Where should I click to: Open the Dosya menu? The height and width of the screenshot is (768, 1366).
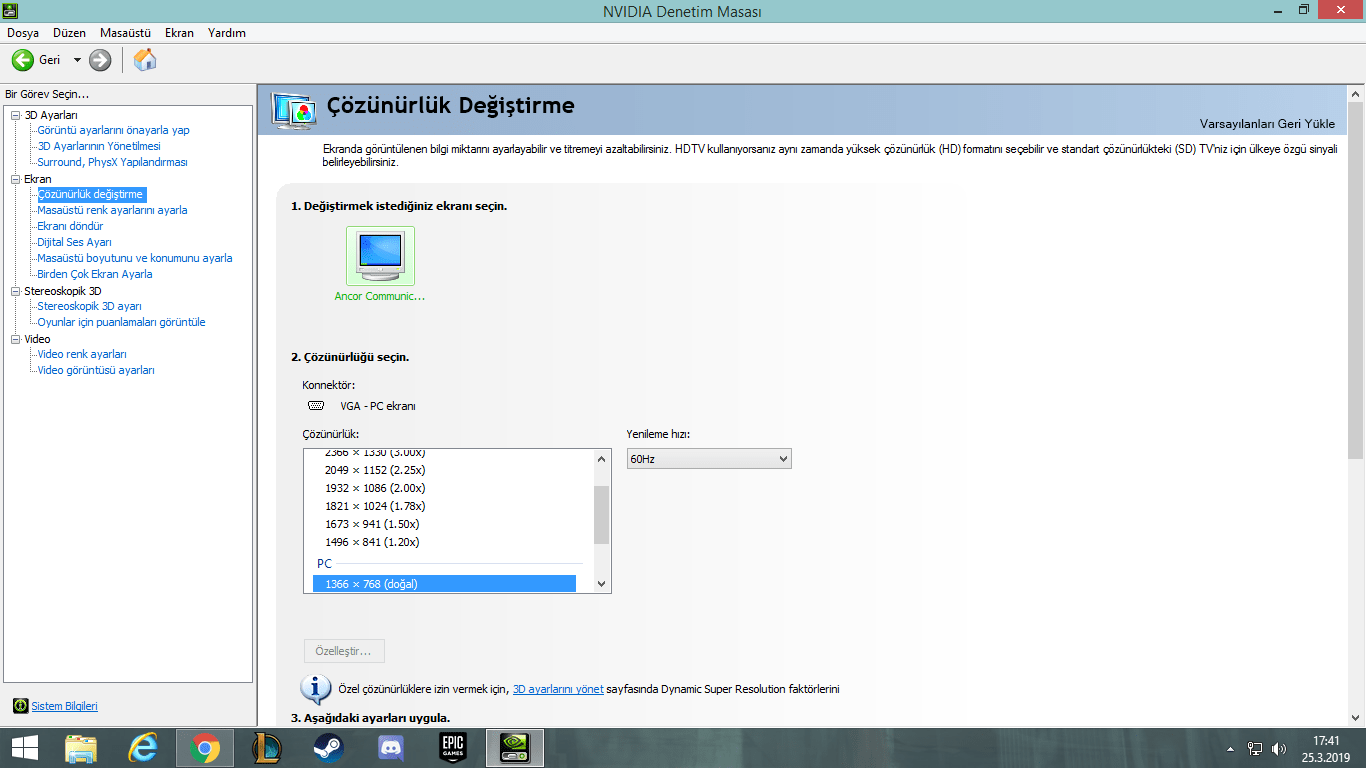(x=23, y=33)
